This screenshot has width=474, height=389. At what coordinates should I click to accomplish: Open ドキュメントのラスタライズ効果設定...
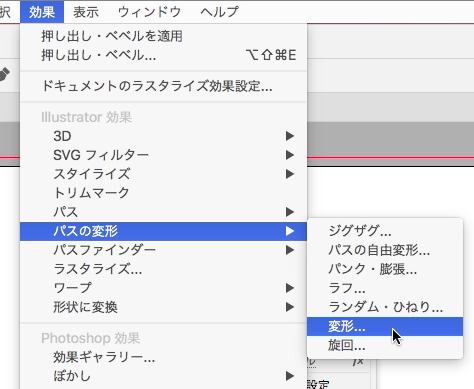[x=163, y=86]
